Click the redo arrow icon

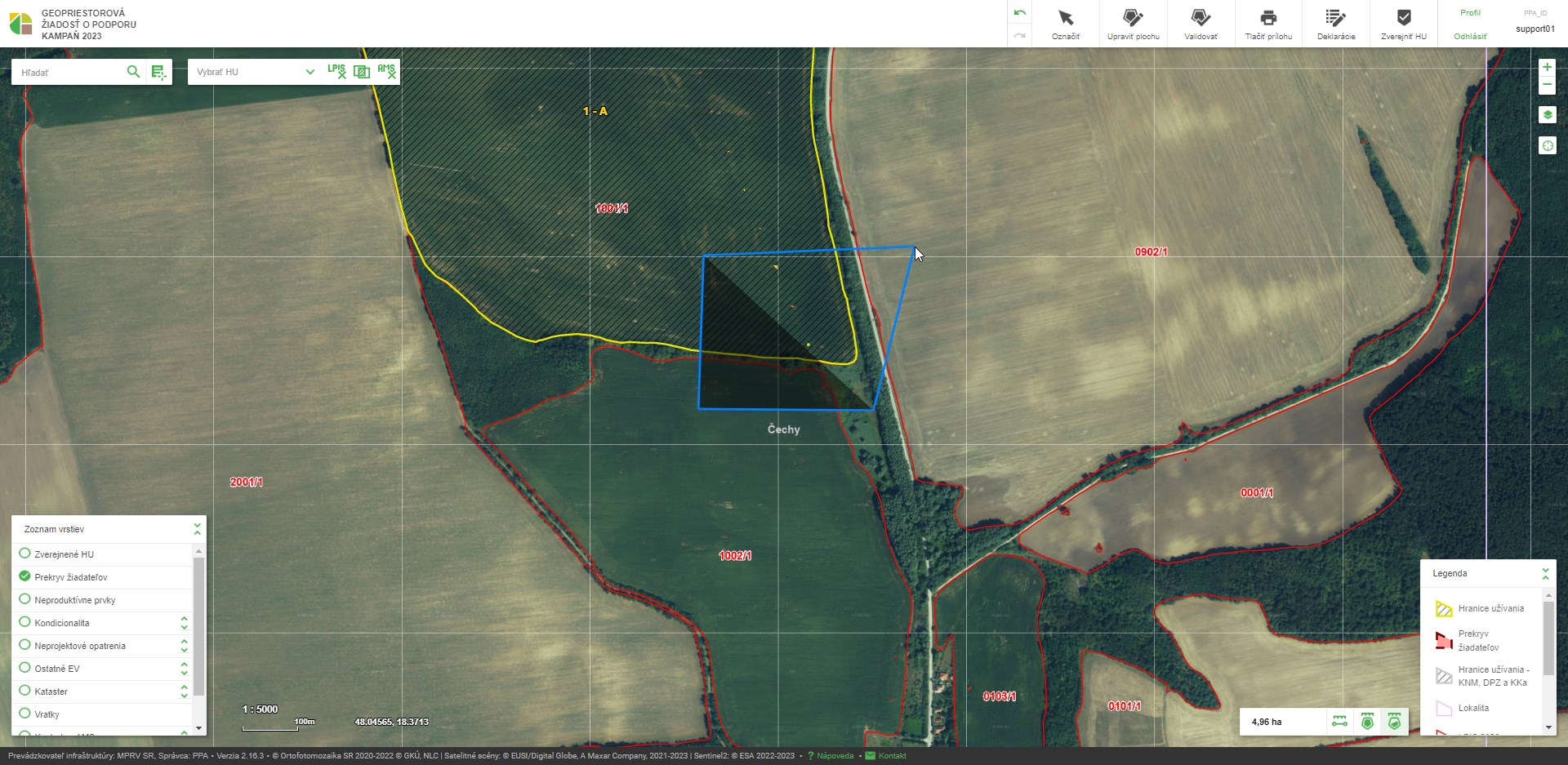pos(1019,35)
